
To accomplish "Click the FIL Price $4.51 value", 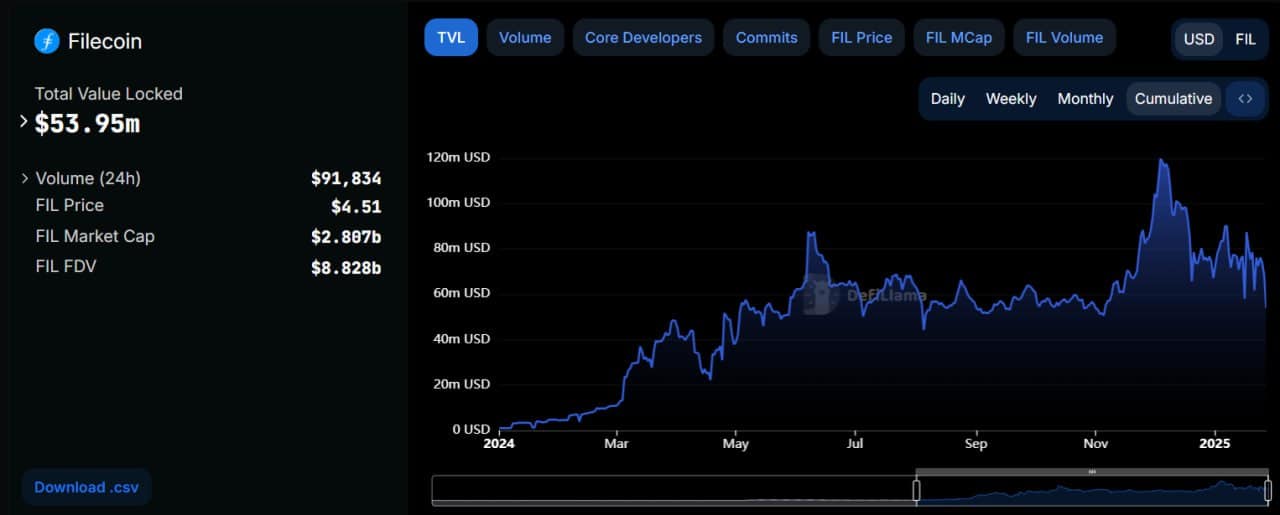I will click(356, 207).
